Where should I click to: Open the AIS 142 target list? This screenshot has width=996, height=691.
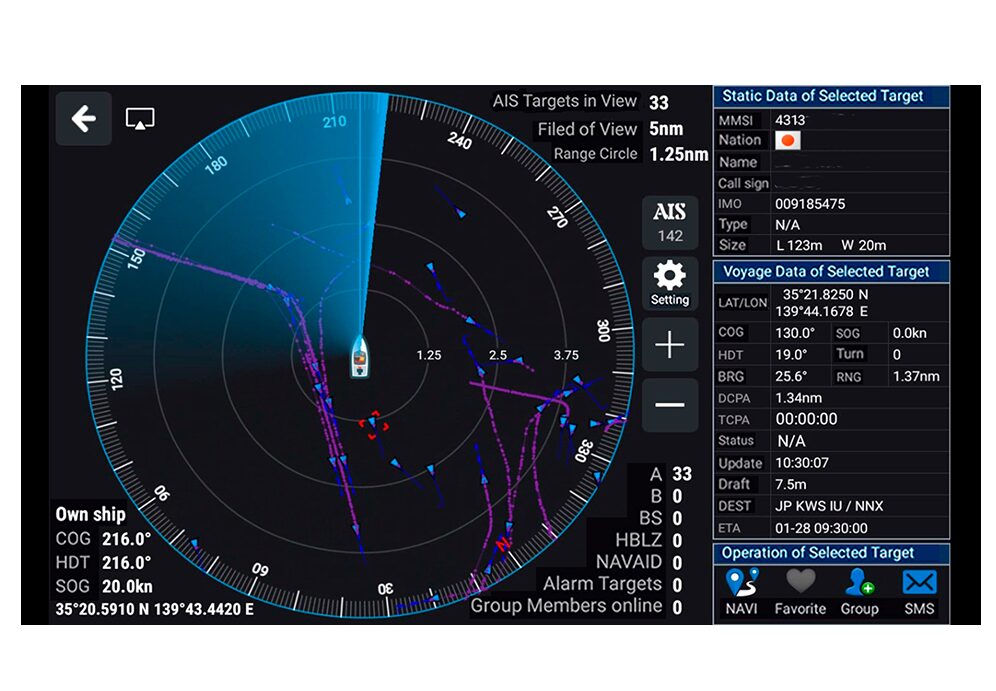pos(669,223)
